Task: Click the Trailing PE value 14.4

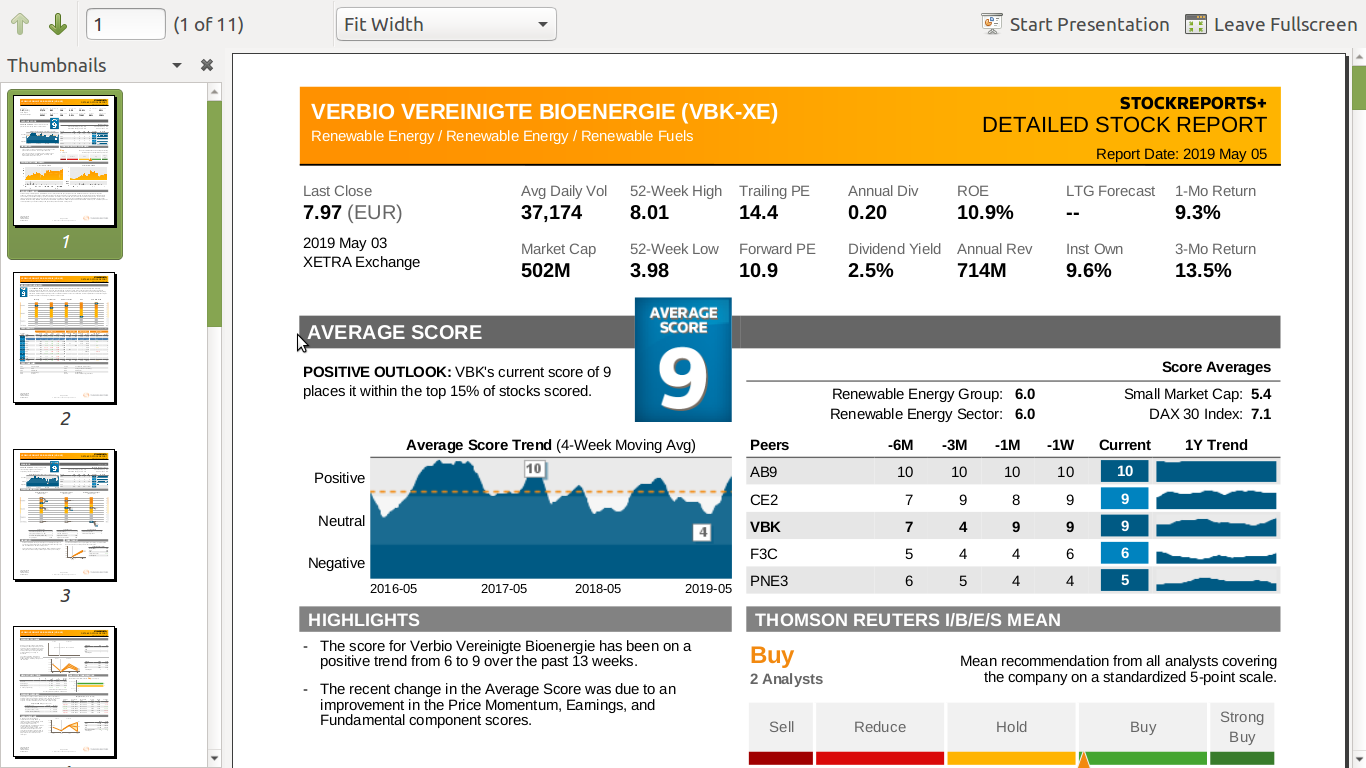Action: click(758, 212)
